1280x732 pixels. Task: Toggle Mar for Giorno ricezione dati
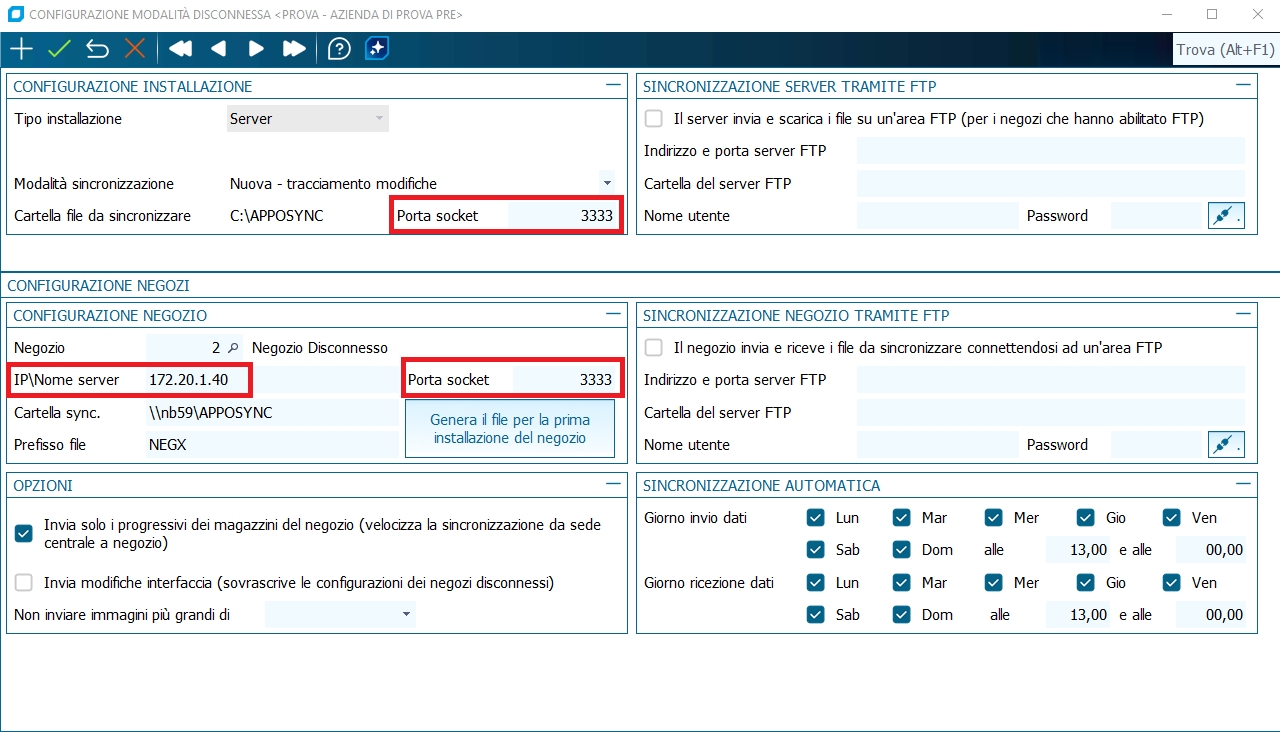pos(902,583)
